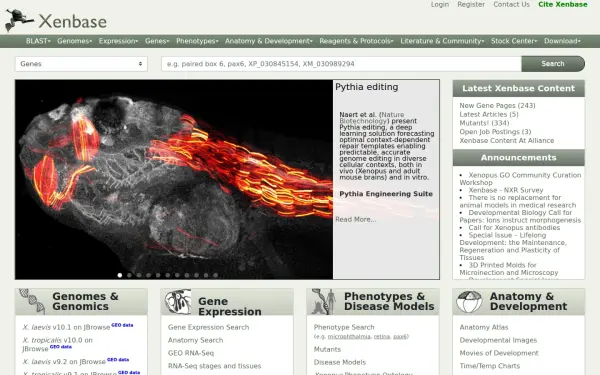Viewport: 600px width, 375px height.
Task: Open RNA-Seq stages and tissues link
Action: click(214, 366)
